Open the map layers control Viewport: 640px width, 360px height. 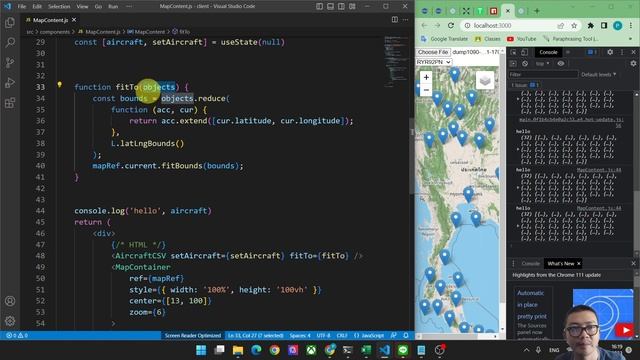click(485, 80)
